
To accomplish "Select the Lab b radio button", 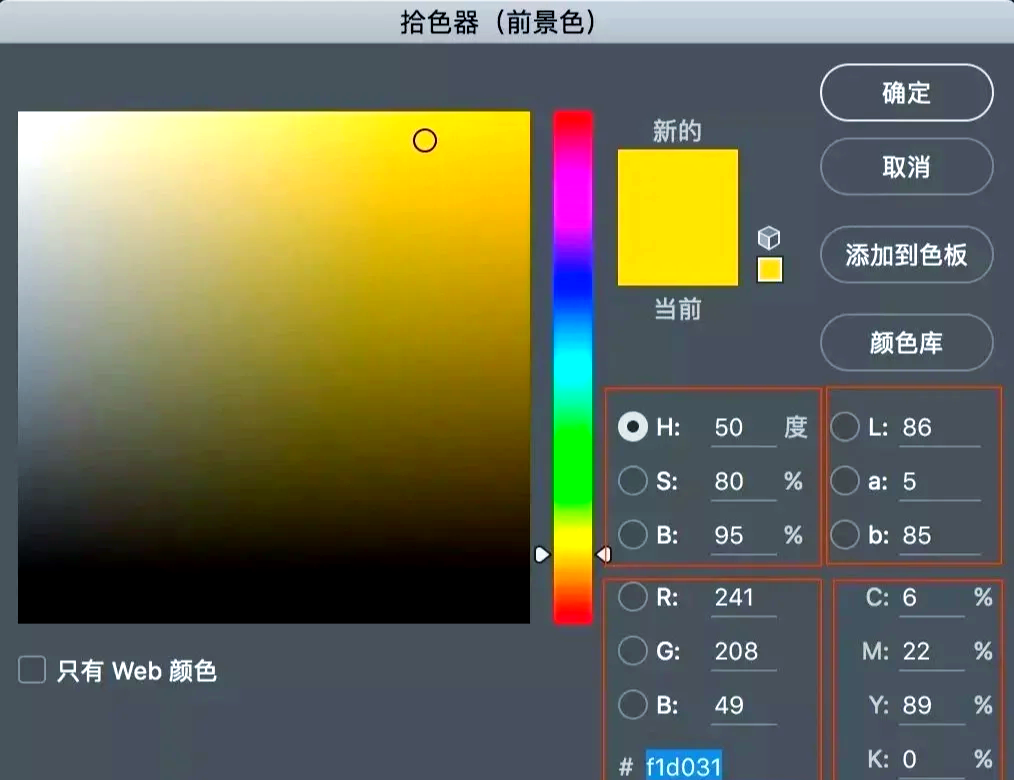I will coord(845,535).
